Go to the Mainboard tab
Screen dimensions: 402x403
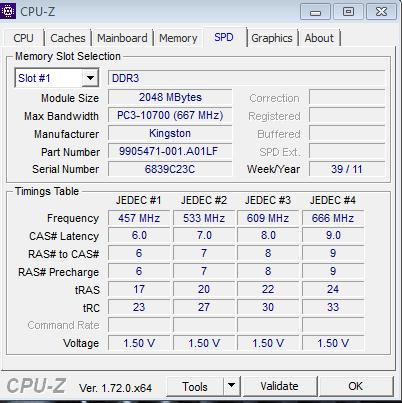coord(122,38)
